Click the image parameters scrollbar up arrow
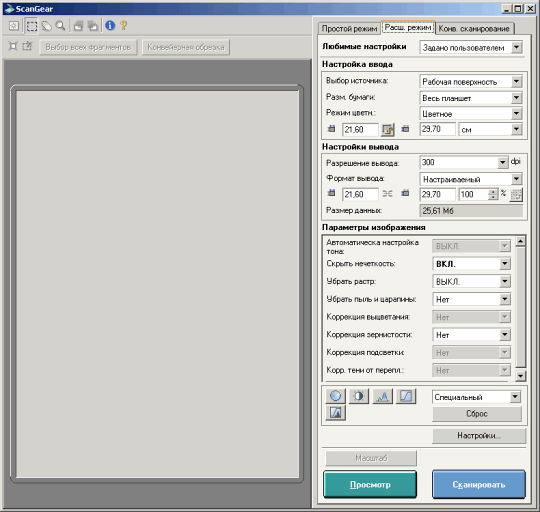This screenshot has width=540, height=512. pyautogui.click(x=520, y=241)
